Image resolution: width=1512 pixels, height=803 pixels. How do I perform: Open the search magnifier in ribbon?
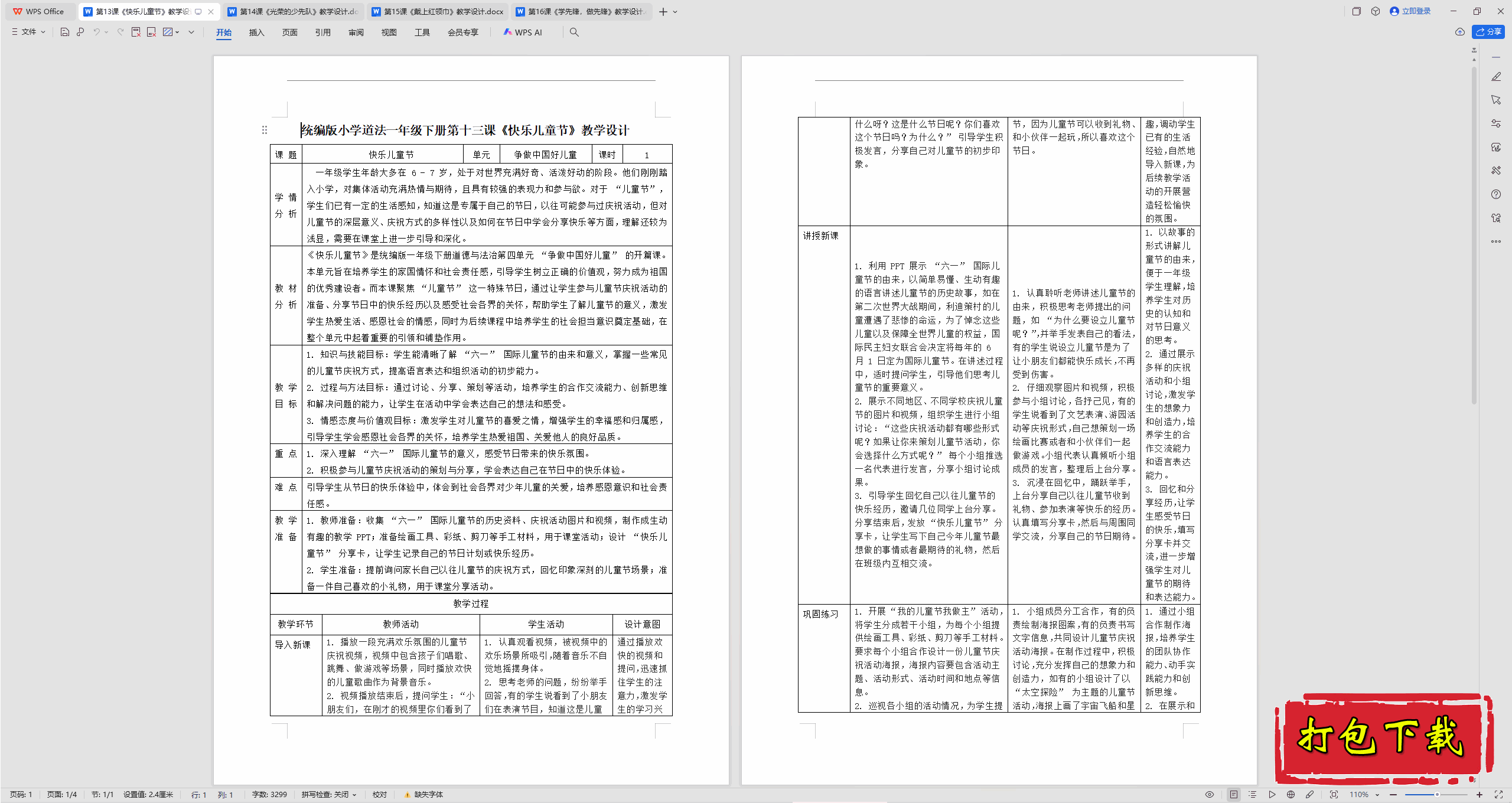tap(574, 32)
